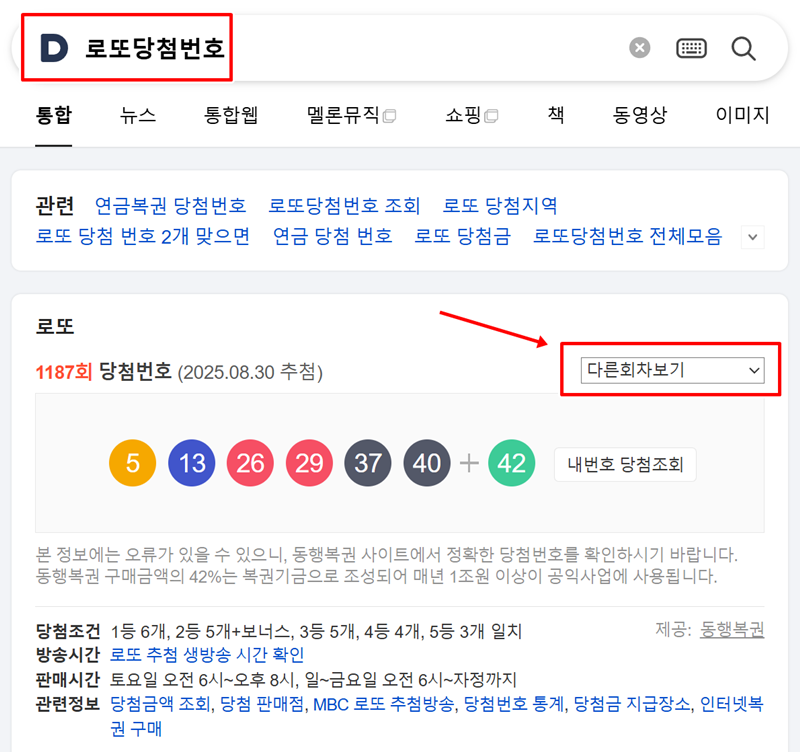
Task: Click the gray ball number 37
Action: 368,463
